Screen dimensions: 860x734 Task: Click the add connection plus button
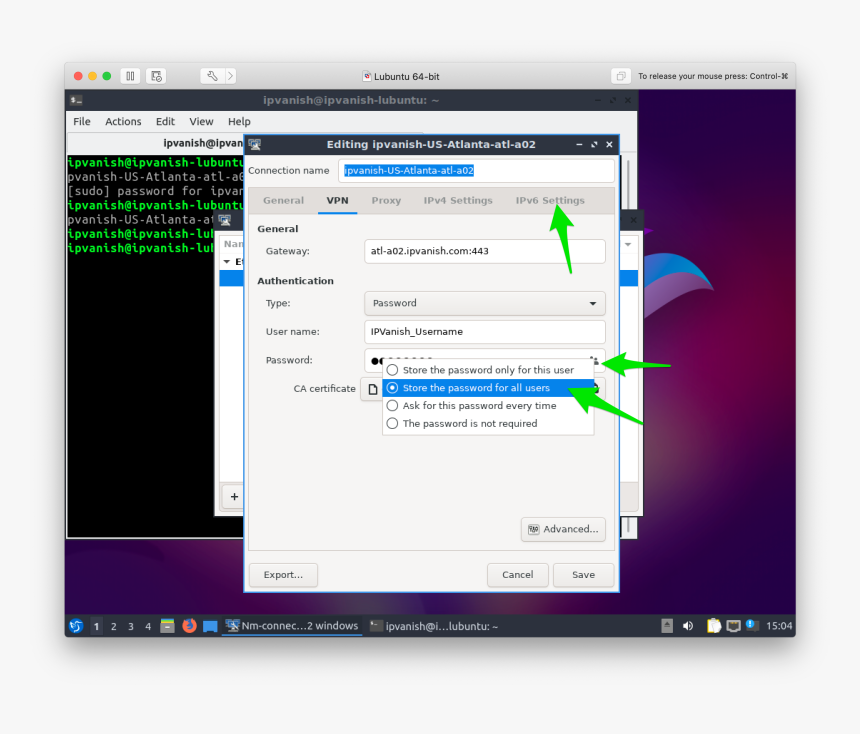coord(234,497)
